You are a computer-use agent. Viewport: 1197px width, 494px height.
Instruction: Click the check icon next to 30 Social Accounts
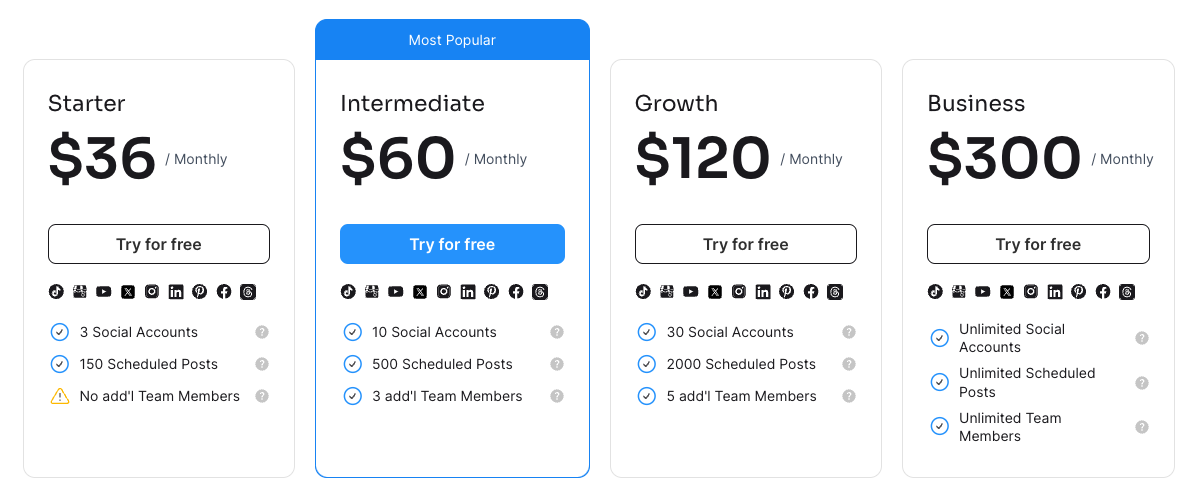point(647,332)
